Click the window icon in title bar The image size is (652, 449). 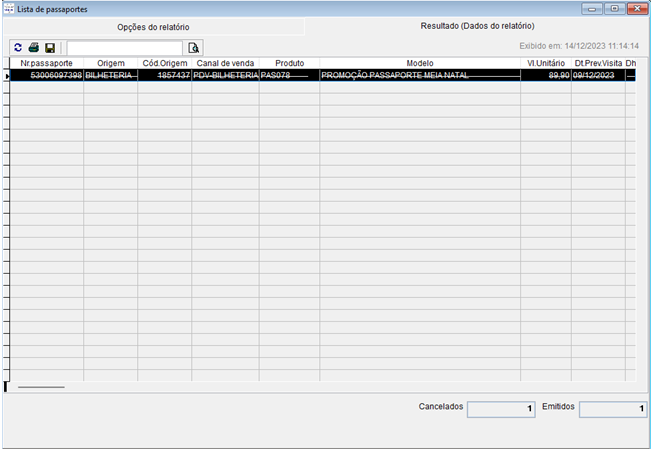pos(9,8)
